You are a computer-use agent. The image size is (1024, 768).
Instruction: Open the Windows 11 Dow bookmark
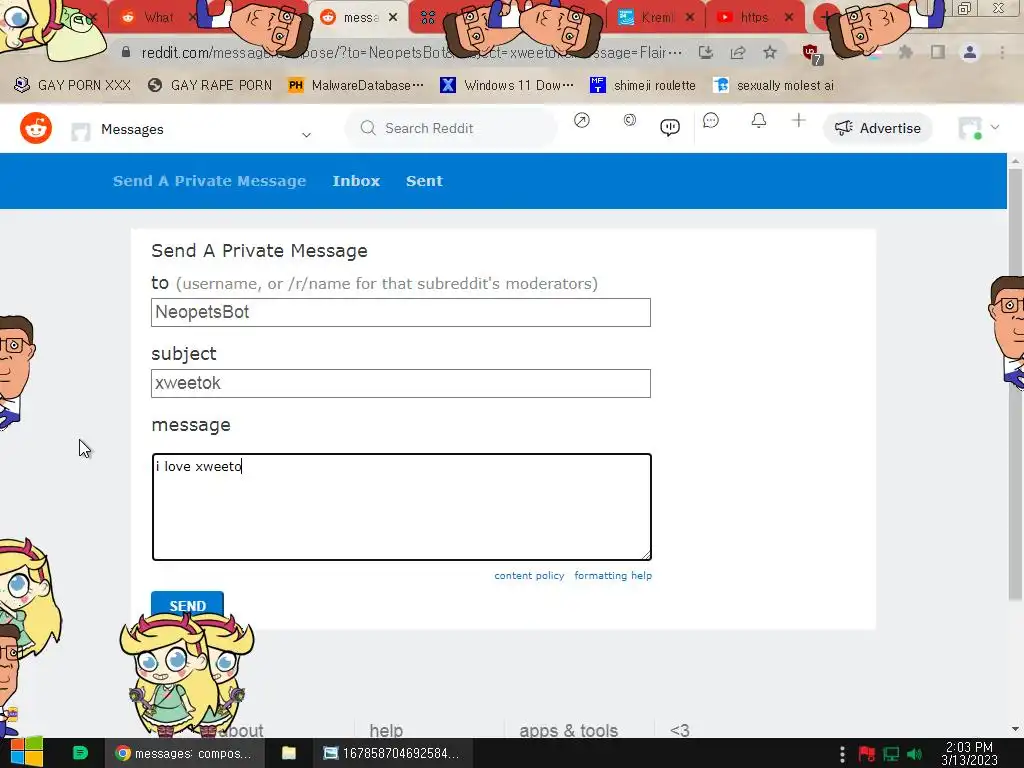tap(507, 85)
